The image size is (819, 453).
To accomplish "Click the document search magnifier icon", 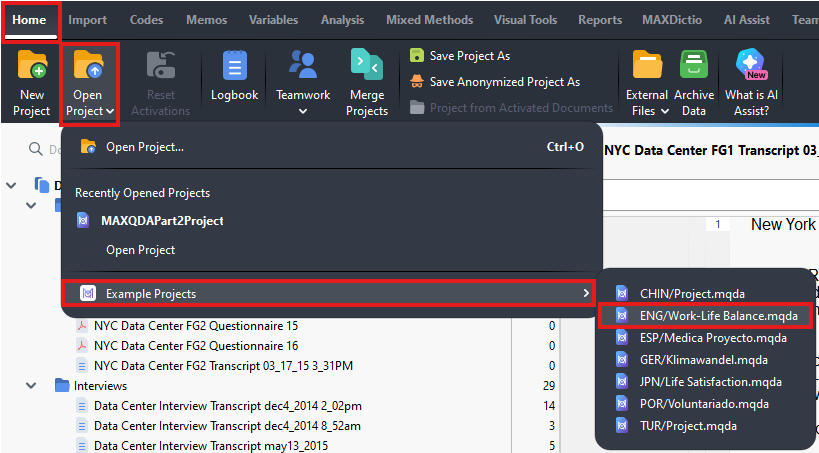I will pos(36,149).
